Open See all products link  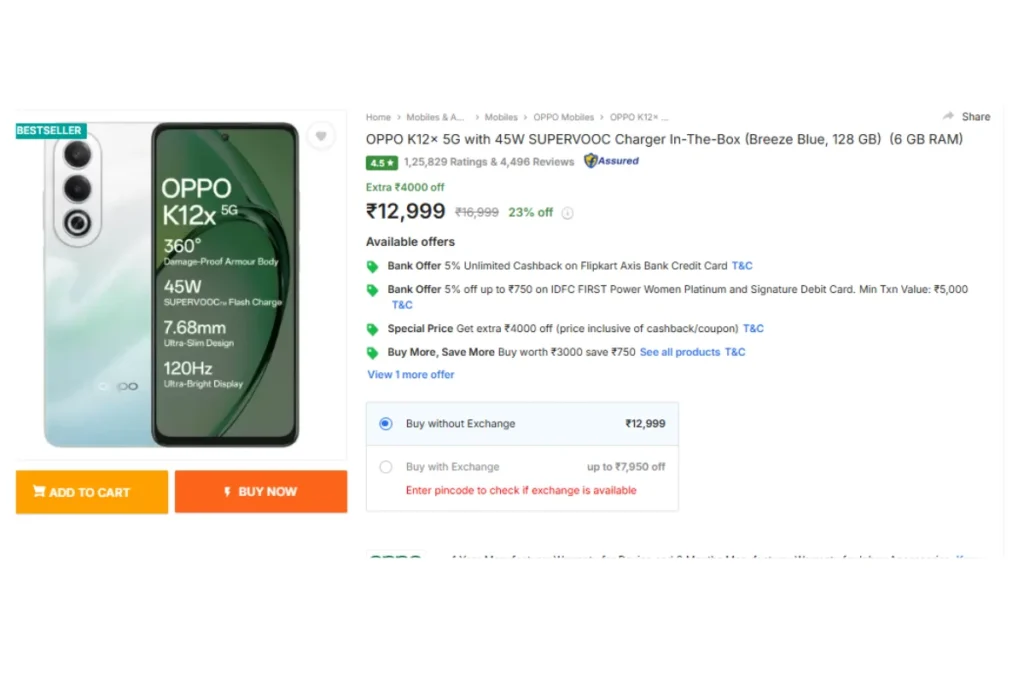[680, 352]
